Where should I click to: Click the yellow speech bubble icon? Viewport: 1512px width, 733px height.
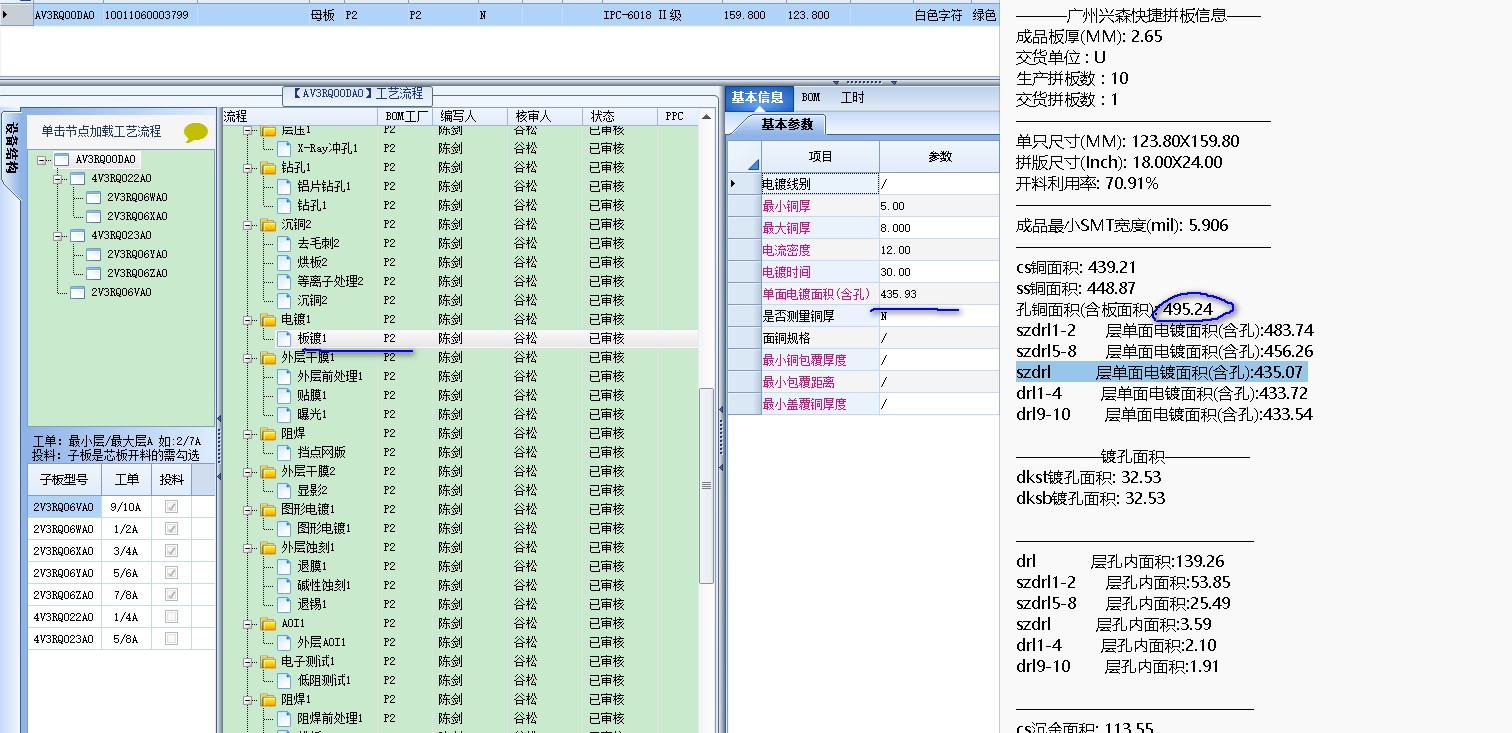click(196, 132)
